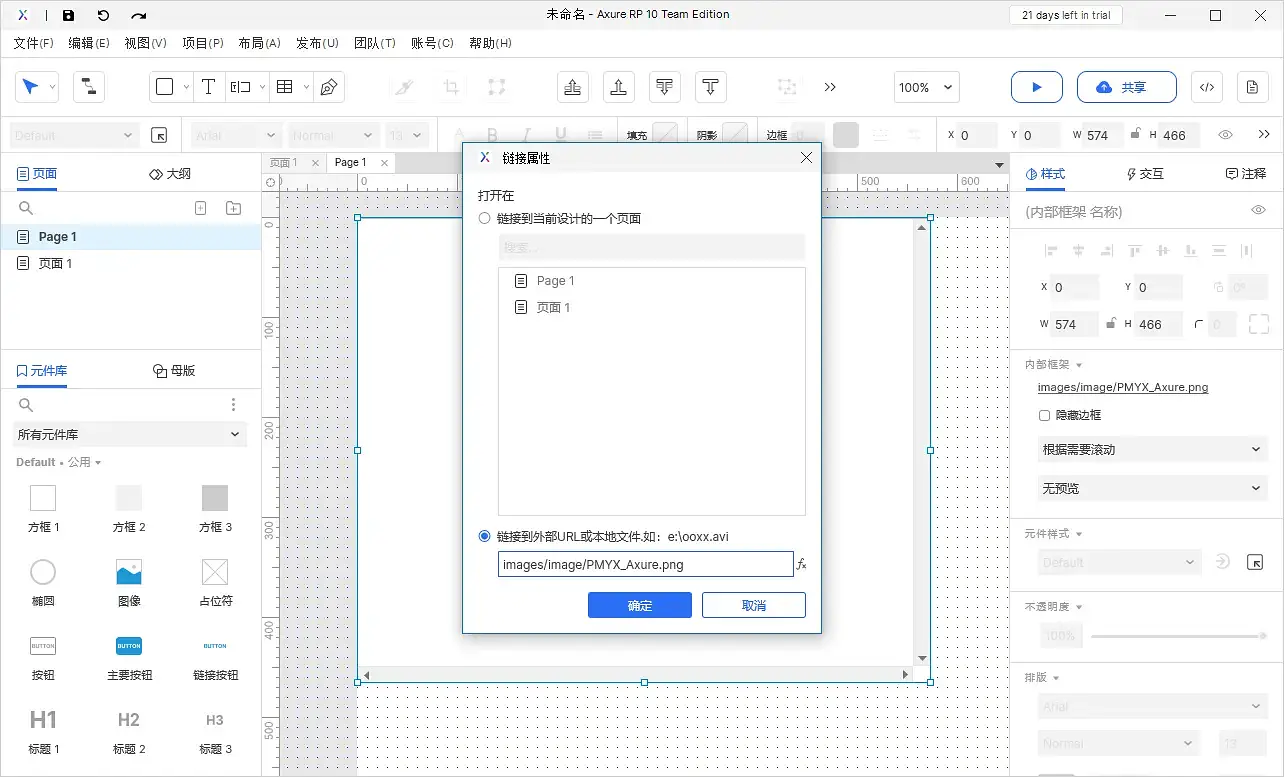Open the 项目(P) menu

tap(203, 43)
